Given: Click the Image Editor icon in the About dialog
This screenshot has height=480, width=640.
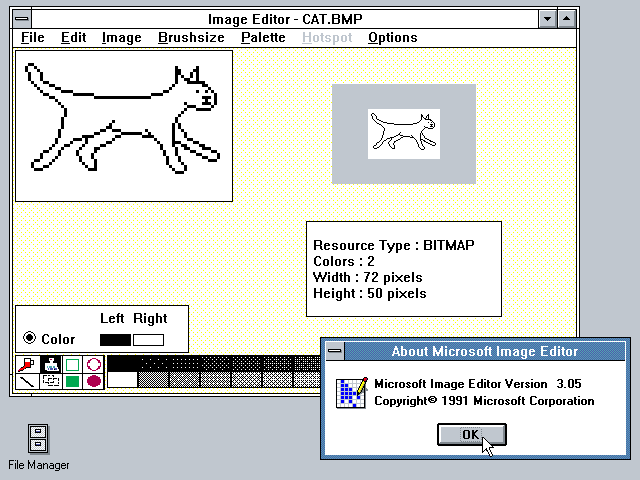Looking at the screenshot, I should (351, 393).
